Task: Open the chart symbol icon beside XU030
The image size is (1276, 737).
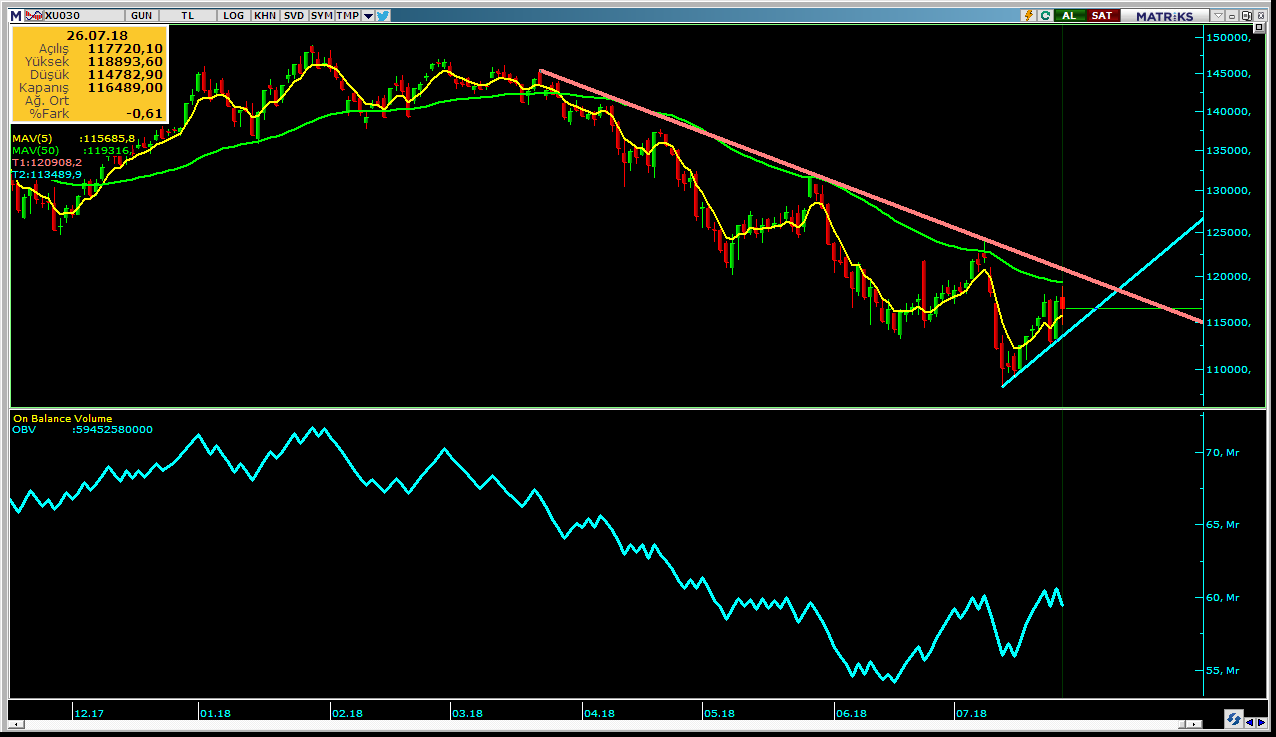Action: point(32,15)
